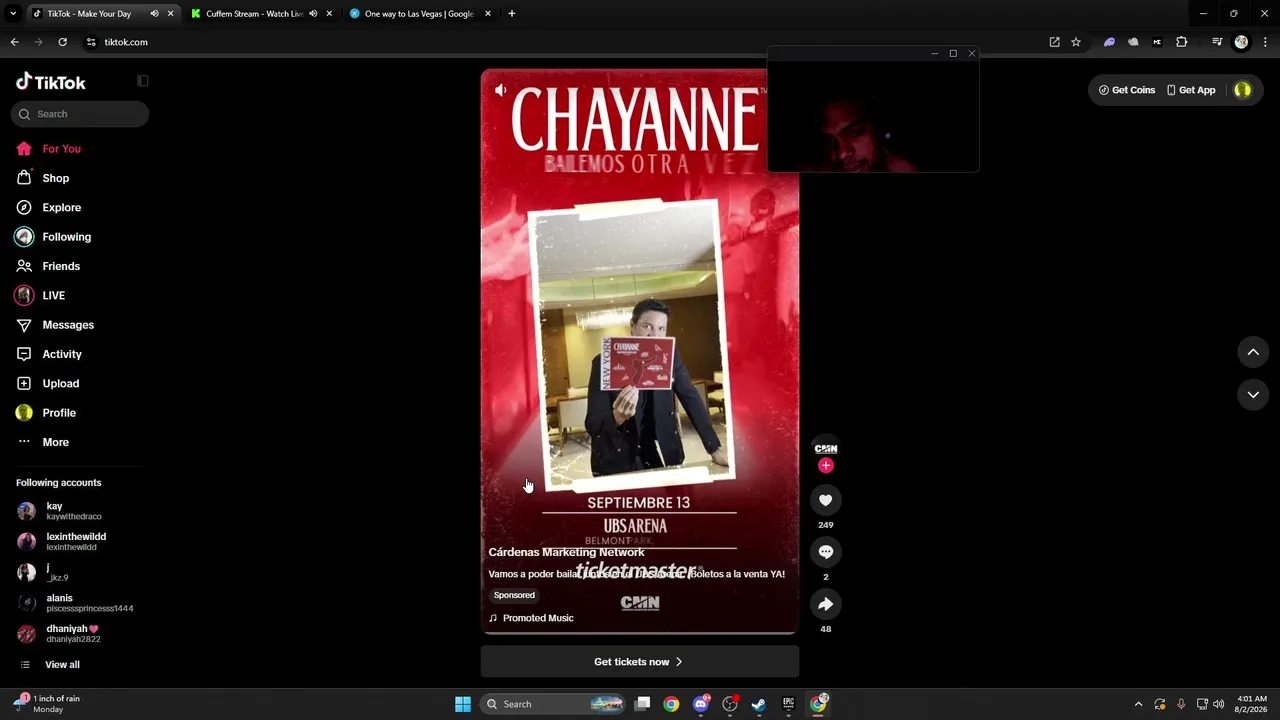Open alanis followed account
Viewport: 1280px width, 720px height.
(x=75, y=603)
